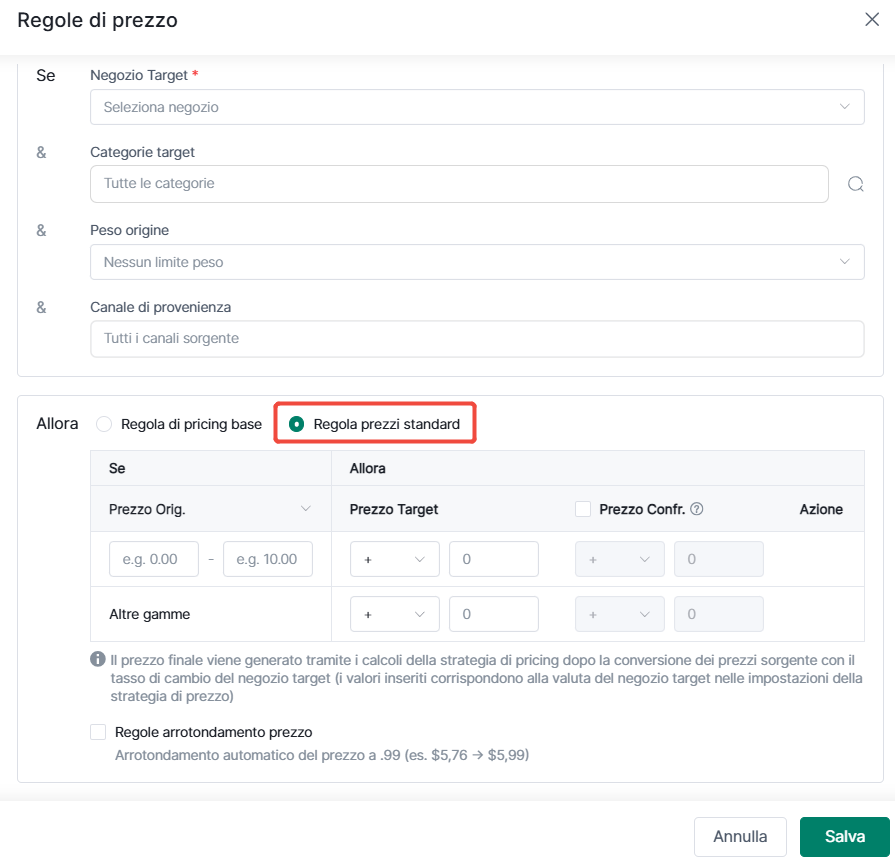Screen dimensions: 895x862
Task: Click the Azione column header
Action: 821,509
